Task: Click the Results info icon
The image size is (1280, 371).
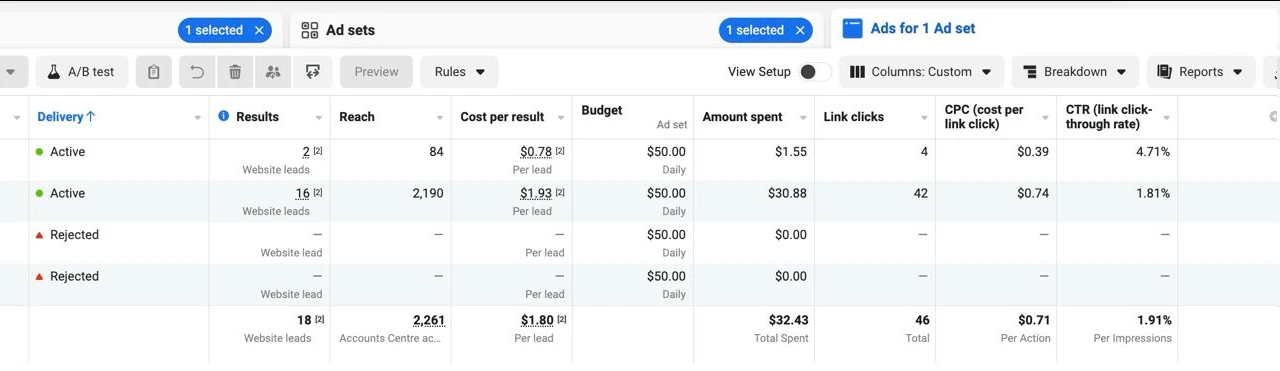Action: tap(224, 116)
